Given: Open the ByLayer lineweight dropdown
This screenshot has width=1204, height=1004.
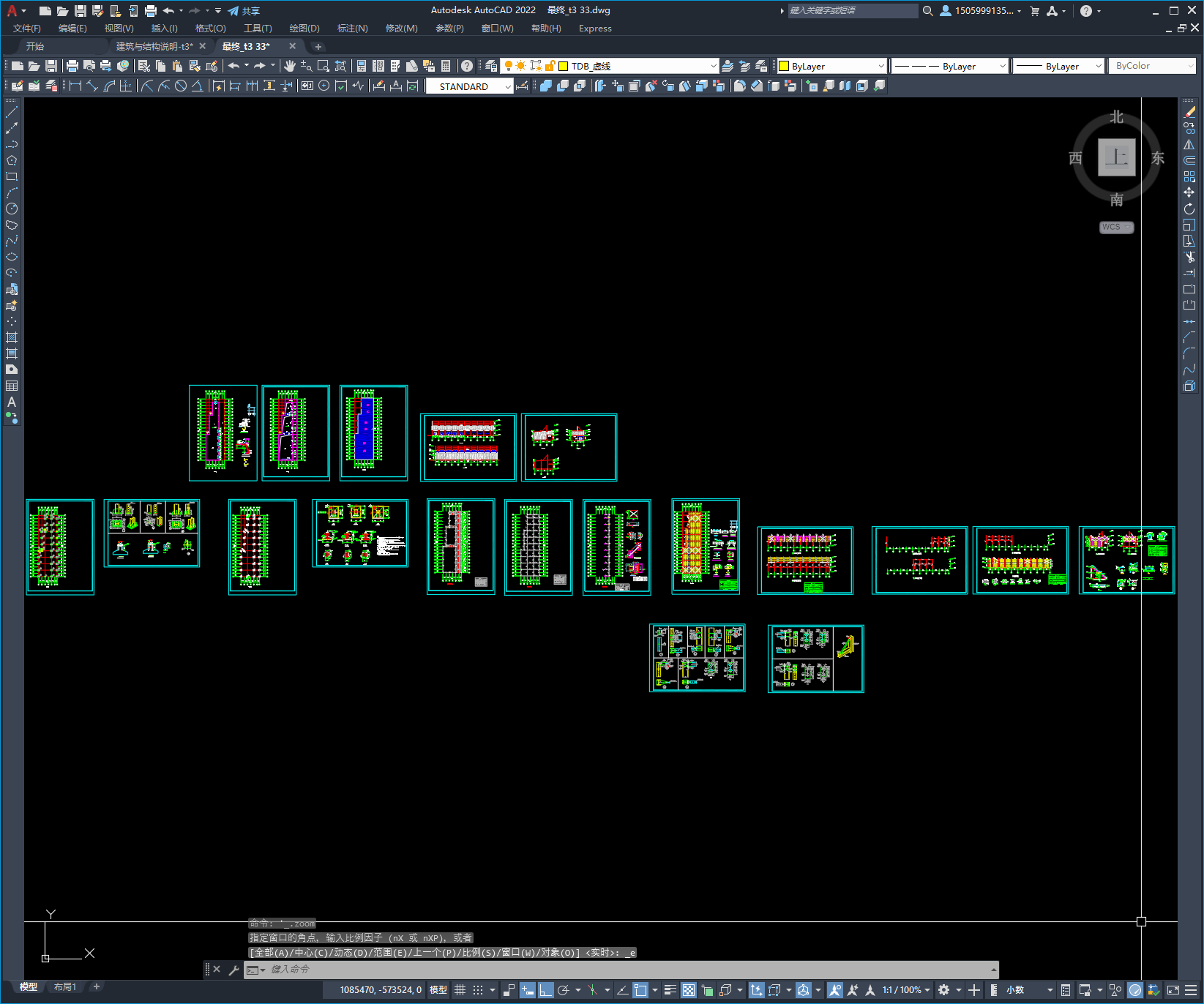Looking at the screenshot, I should [1099, 66].
